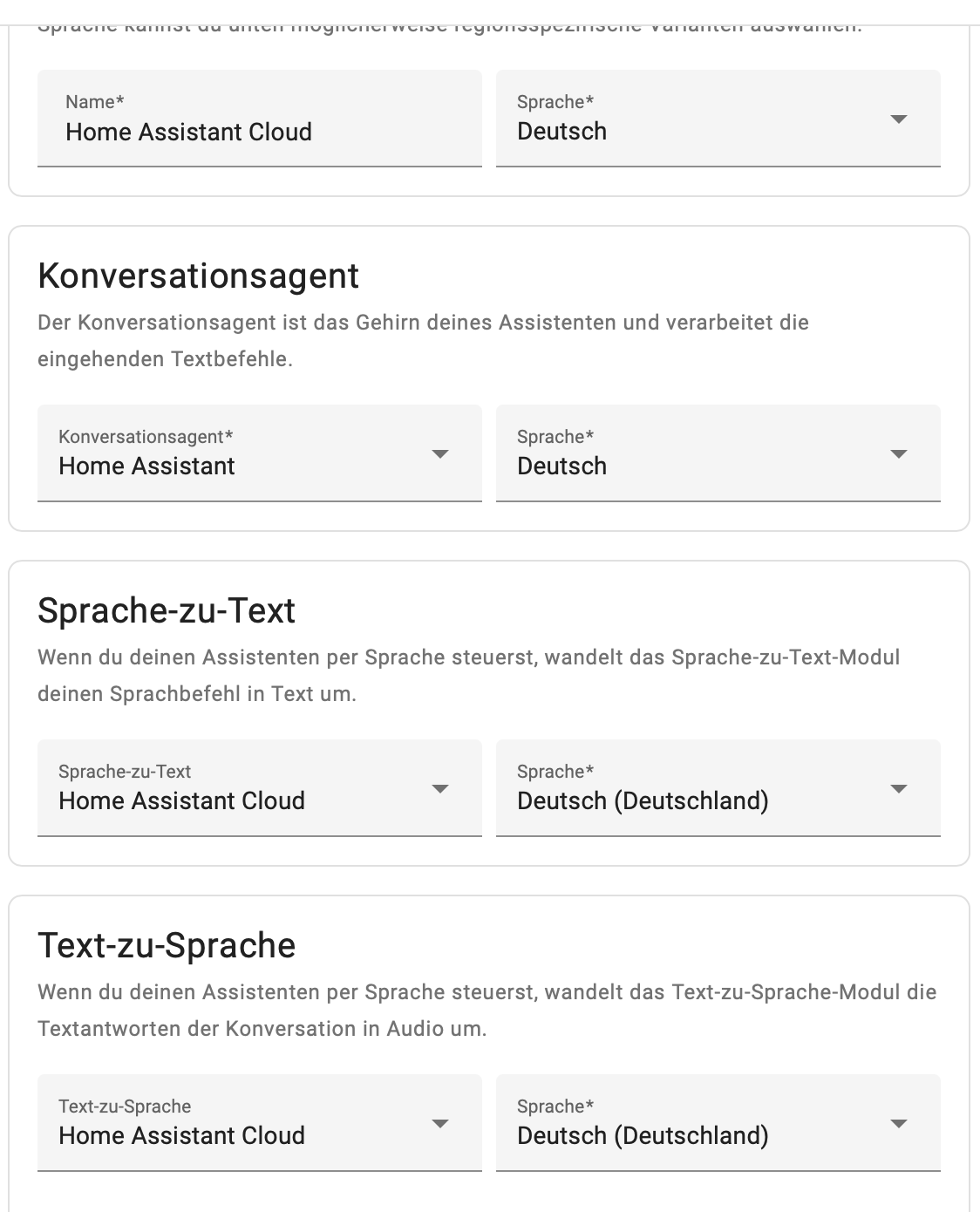Click the arrow icon of the Text-zu-Sprache language field

point(899,1123)
